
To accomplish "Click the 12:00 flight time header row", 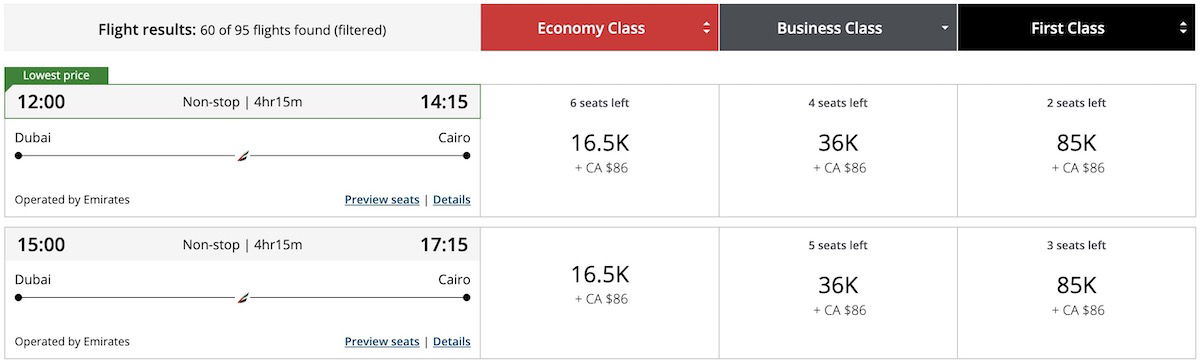I will click(242, 101).
